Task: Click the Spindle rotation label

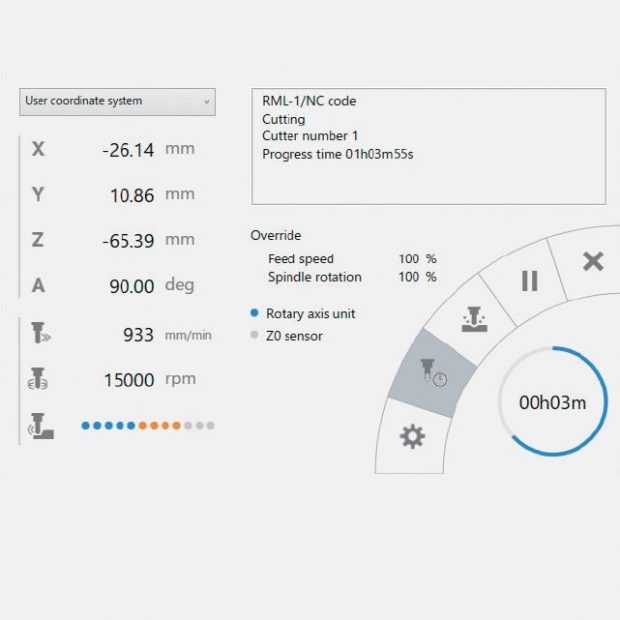Action: click(x=315, y=277)
